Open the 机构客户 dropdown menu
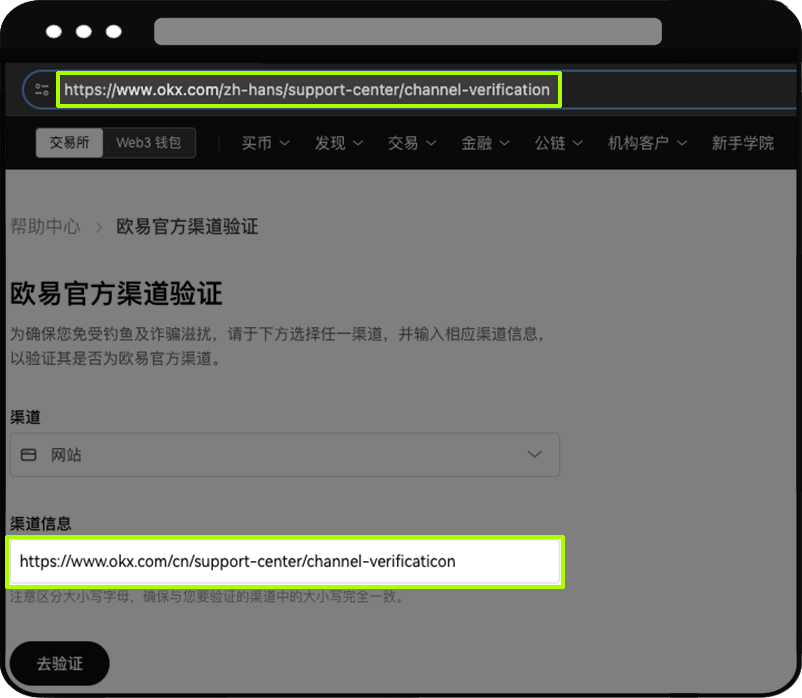The width and height of the screenshot is (802, 698). pyautogui.click(x=647, y=143)
